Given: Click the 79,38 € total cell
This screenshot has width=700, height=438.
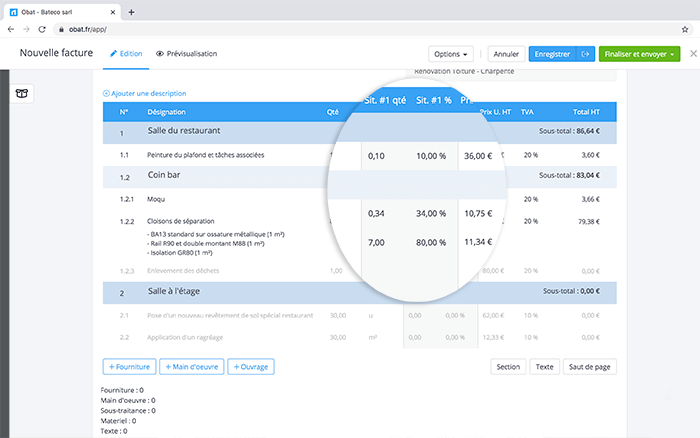Looking at the screenshot, I should click(589, 221).
